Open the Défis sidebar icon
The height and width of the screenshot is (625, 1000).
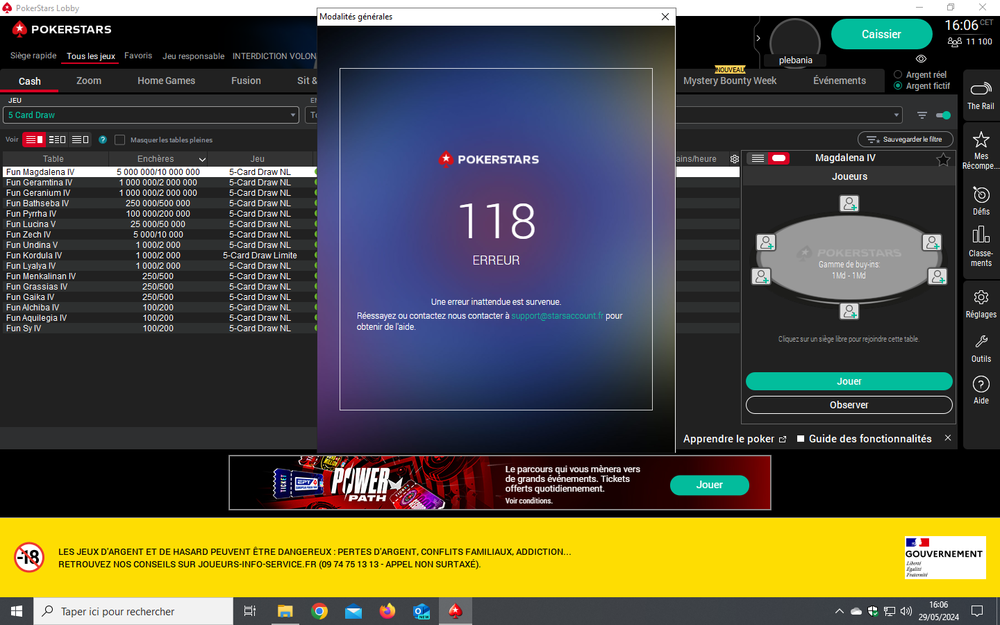pos(980,196)
